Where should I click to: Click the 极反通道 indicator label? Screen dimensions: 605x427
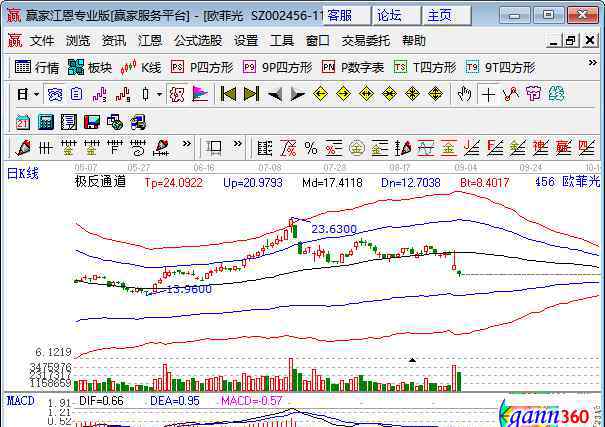(100, 181)
